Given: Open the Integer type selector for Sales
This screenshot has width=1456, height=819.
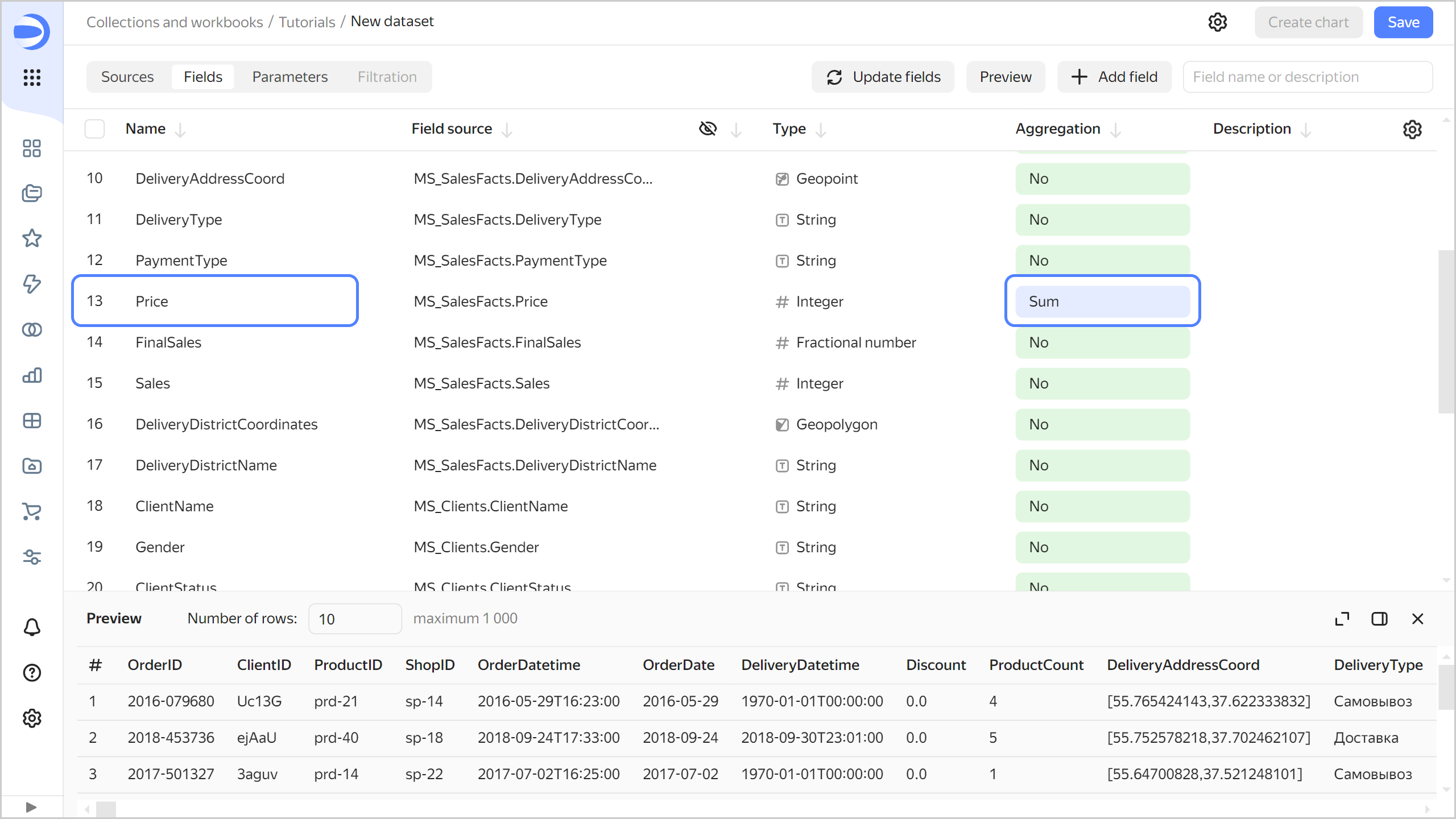Looking at the screenshot, I should click(x=819, y=383).
